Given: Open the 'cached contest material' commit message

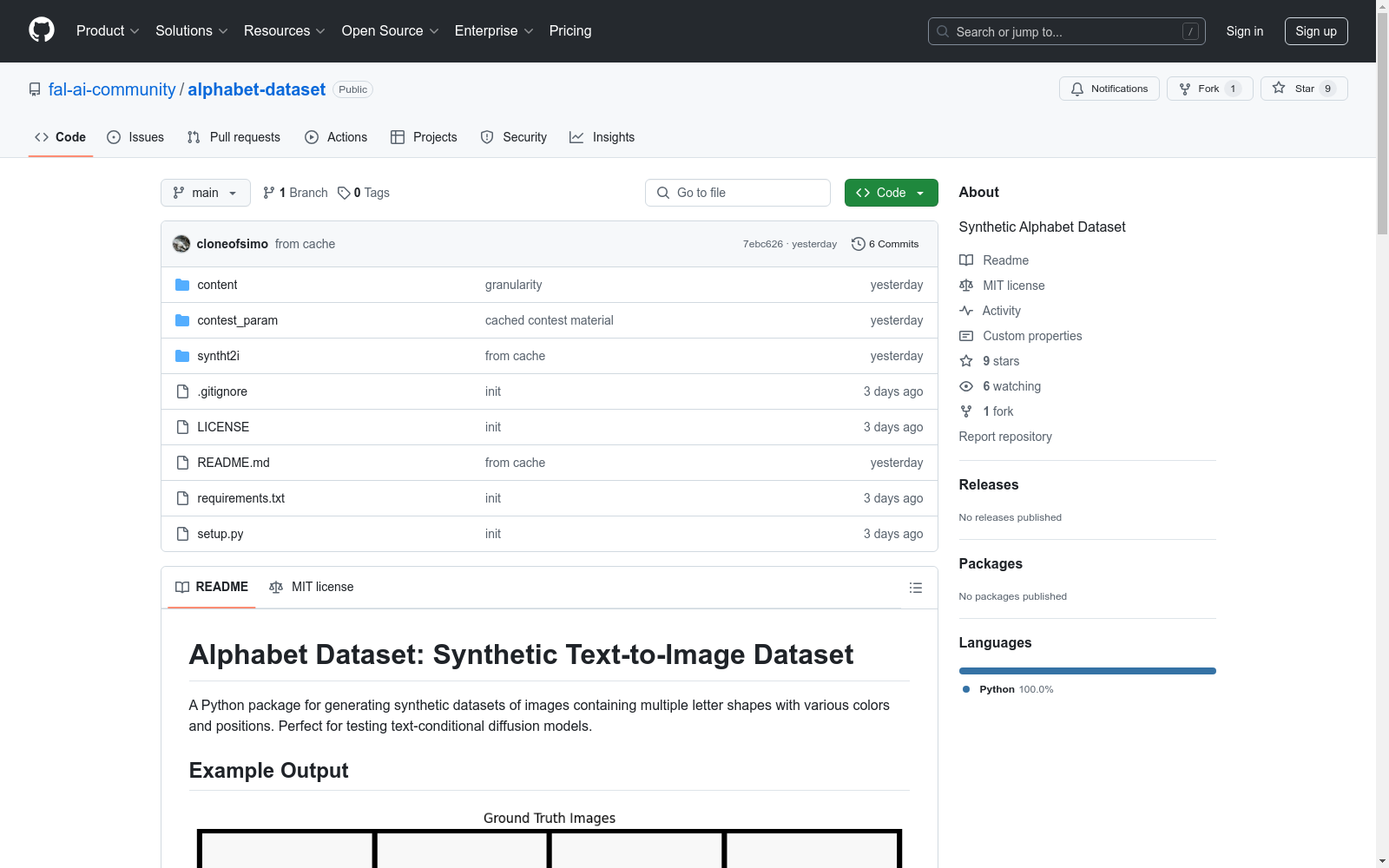Looking at the screenshot, I should pos(550,320).
